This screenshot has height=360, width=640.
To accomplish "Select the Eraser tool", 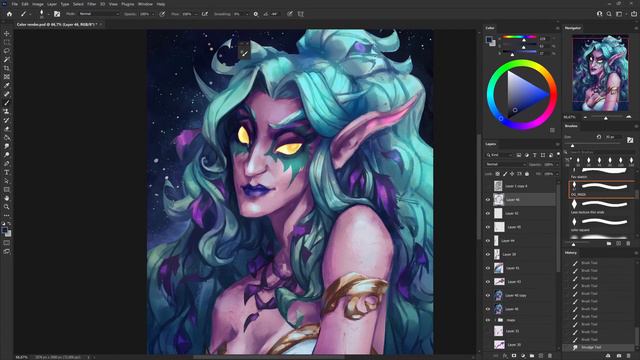I will coord(7,129).
